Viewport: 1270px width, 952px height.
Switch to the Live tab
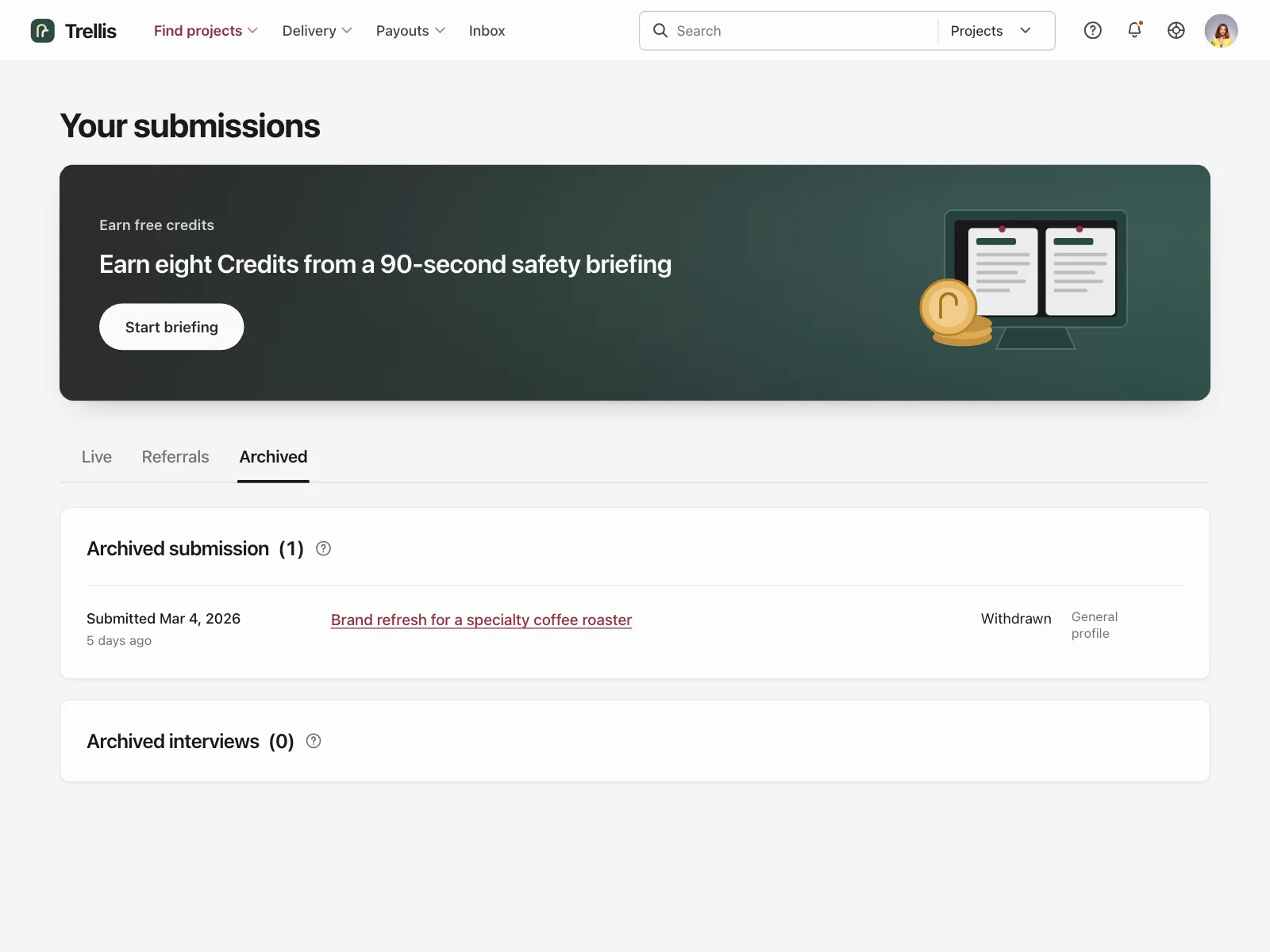[97, 457]
